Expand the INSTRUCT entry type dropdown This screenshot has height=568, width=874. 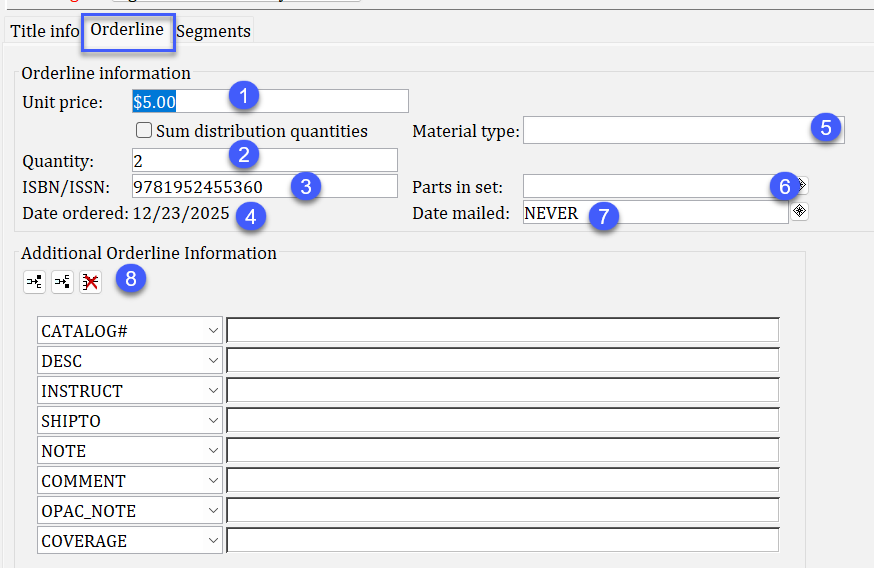214,391
